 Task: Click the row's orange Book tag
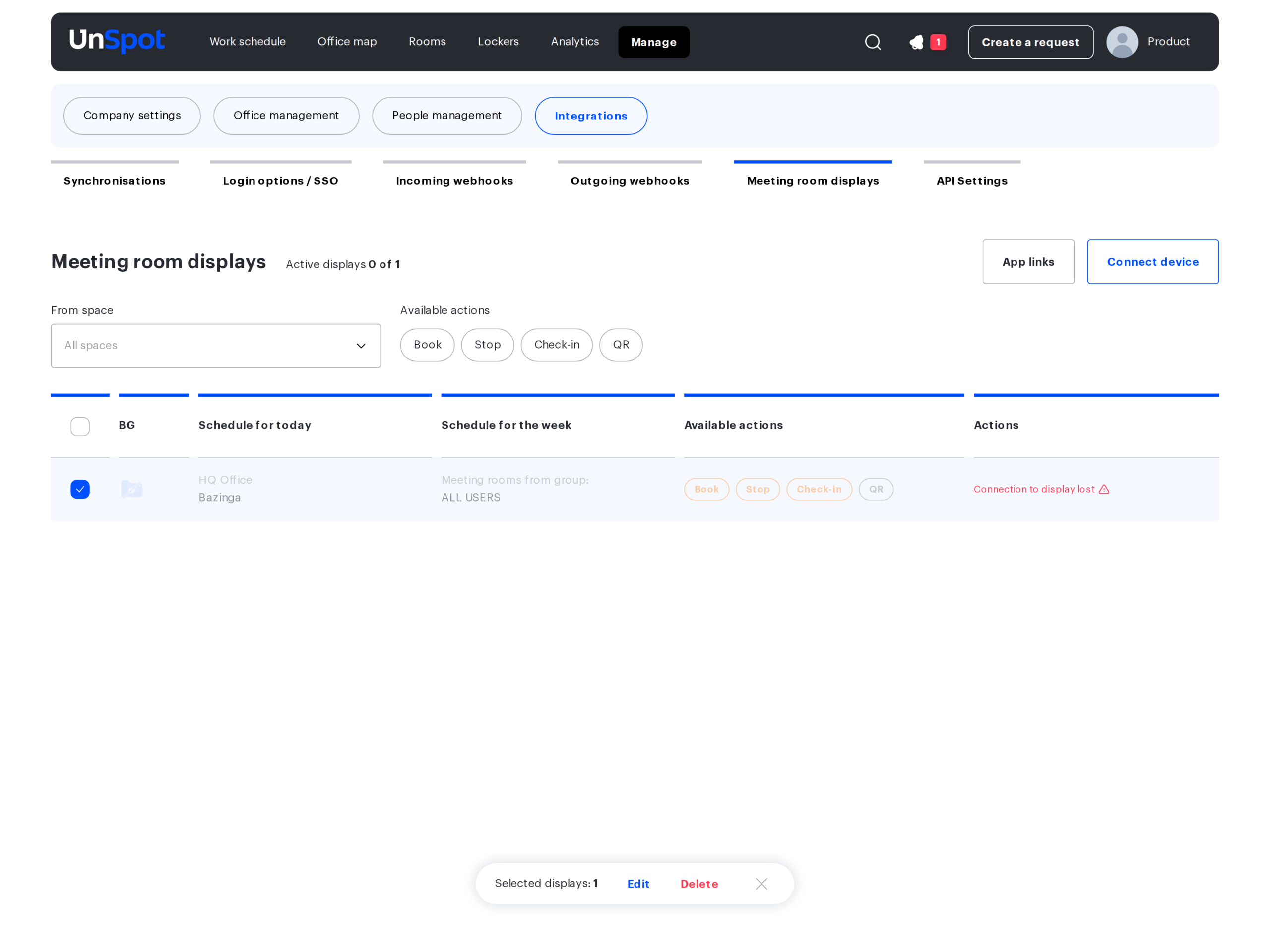[706, 489]
